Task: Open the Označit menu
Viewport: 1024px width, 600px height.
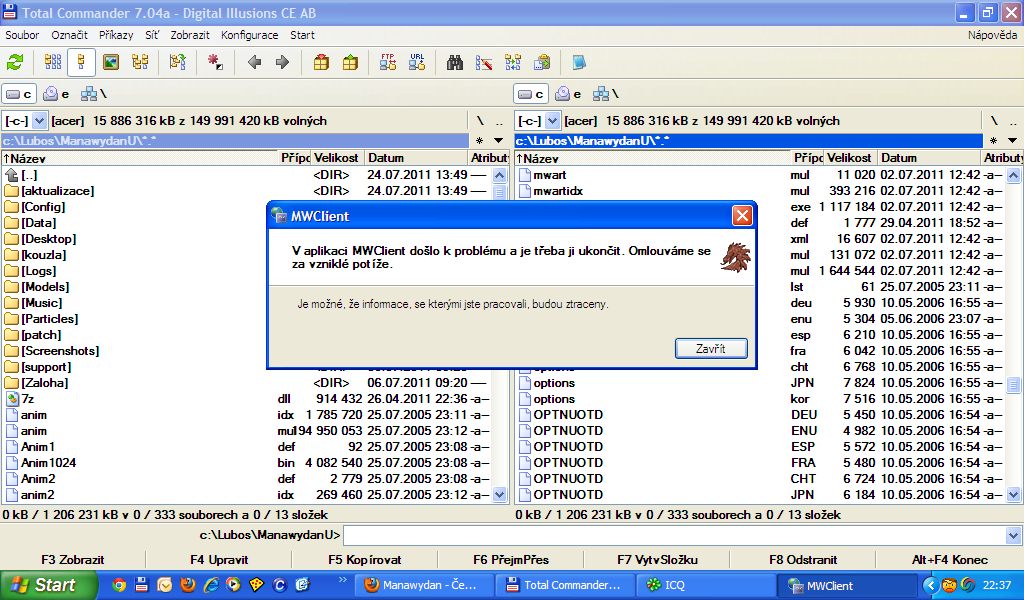Action: [69, 35]
